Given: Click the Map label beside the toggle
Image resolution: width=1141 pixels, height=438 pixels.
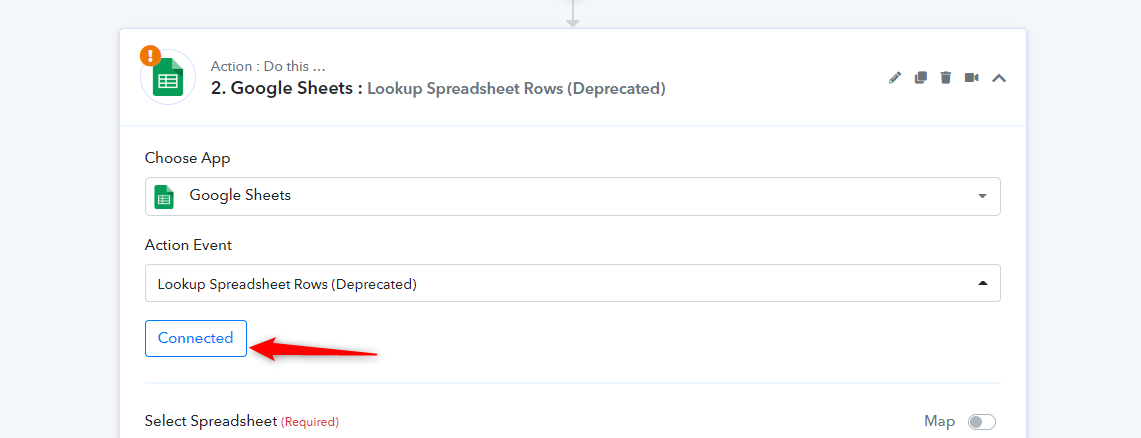Looking at the screenshot, I should (939, 421).
